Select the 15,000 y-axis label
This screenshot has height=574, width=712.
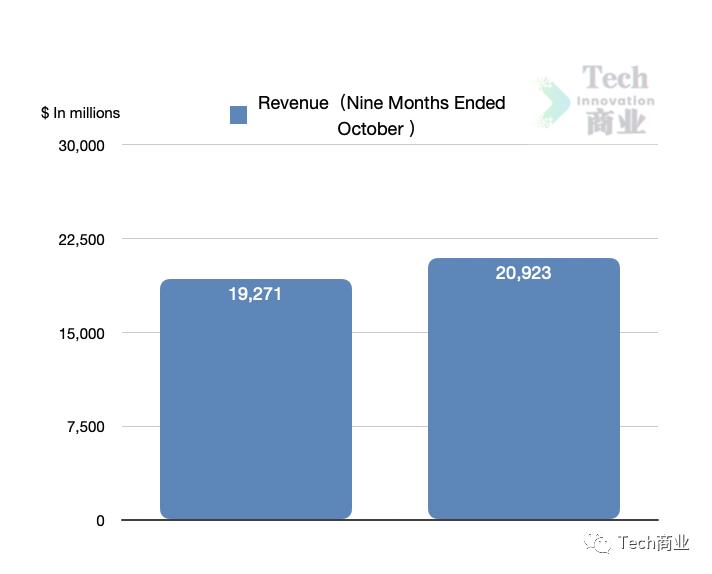coord(82,333)
